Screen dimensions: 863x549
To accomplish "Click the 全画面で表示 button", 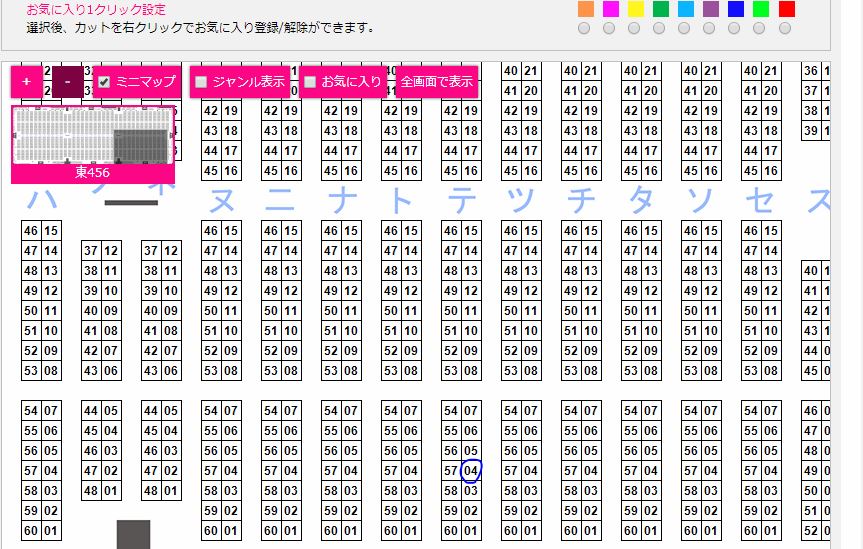I will point(436,82).
